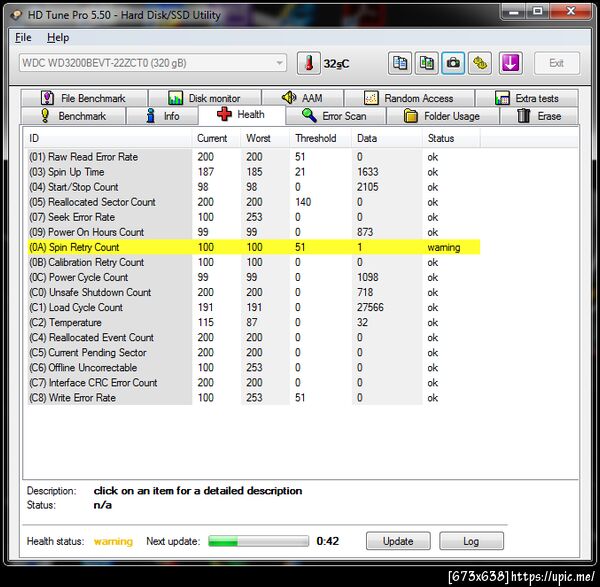The height and width of the screenshot is (587, 600).
Task: Click the Threshold column header
Action: (x=321, y=138)
